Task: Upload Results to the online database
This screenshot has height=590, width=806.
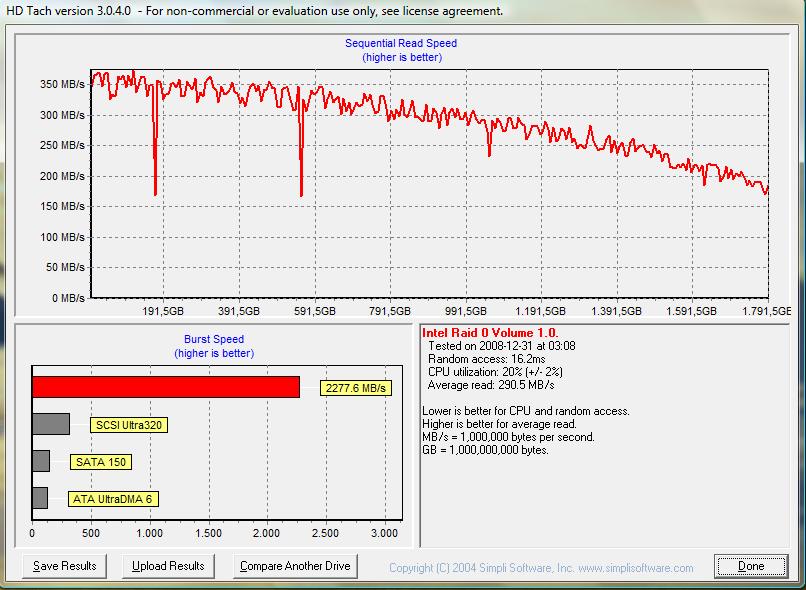Action: [168, 566]
